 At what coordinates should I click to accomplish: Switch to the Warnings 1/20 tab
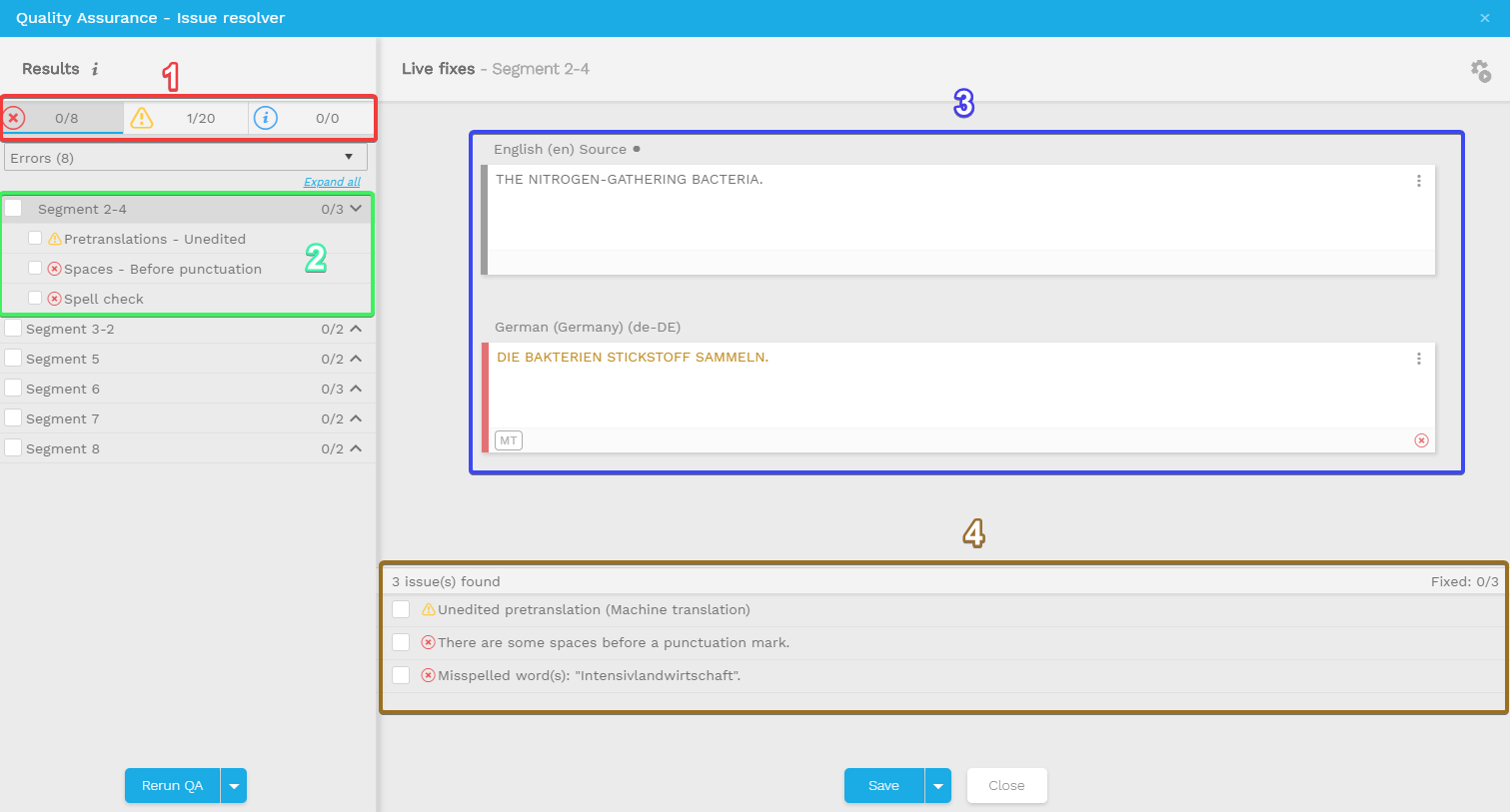click(x=187, y=118)
